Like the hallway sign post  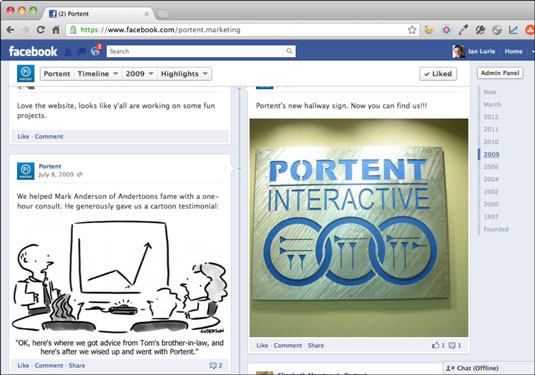[x=262, y=345]
